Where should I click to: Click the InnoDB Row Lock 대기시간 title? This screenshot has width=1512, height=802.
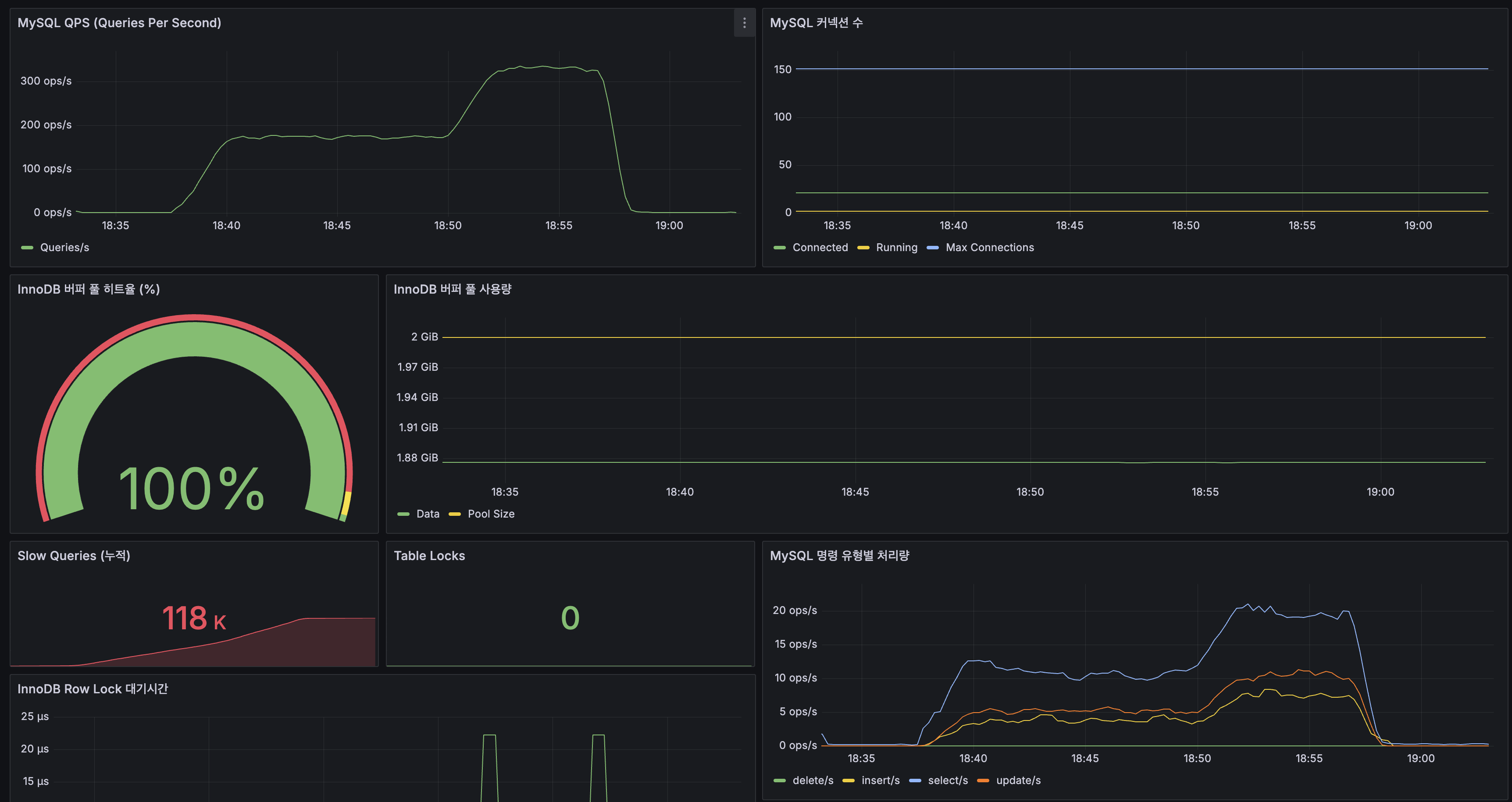click(x=92, y=689)
